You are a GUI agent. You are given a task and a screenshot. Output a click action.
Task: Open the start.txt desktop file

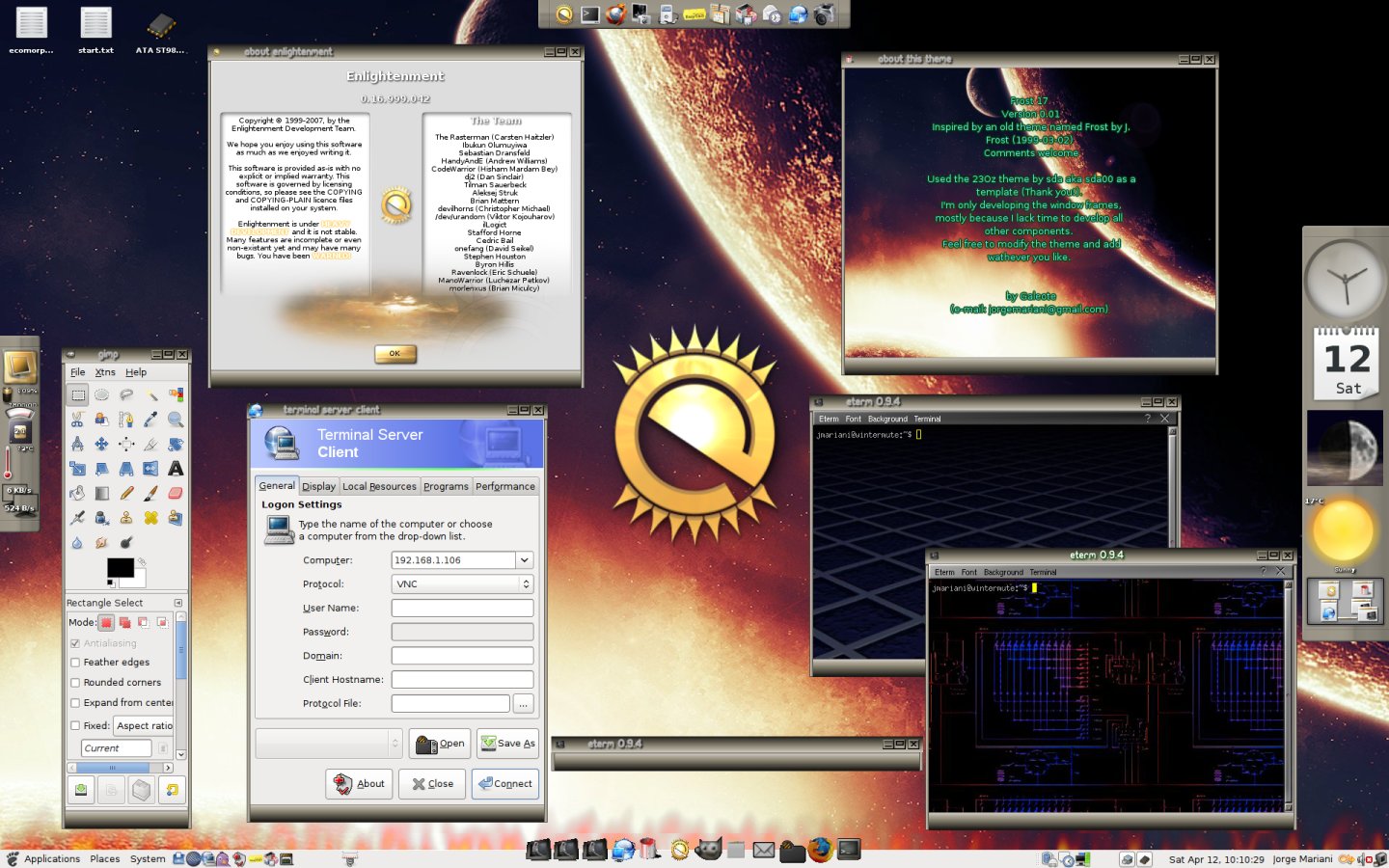[x=95, y=30]
